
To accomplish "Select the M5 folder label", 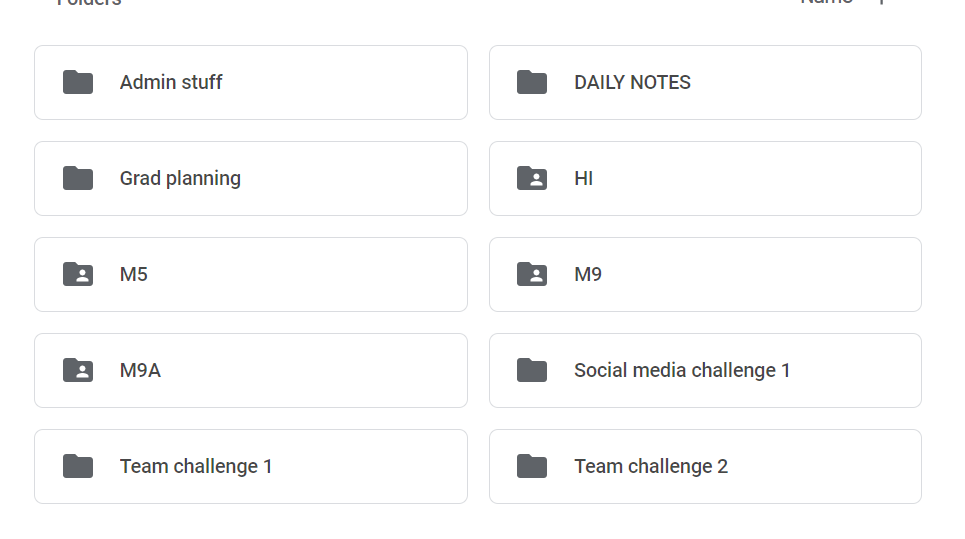I will (x=134, y=274).
